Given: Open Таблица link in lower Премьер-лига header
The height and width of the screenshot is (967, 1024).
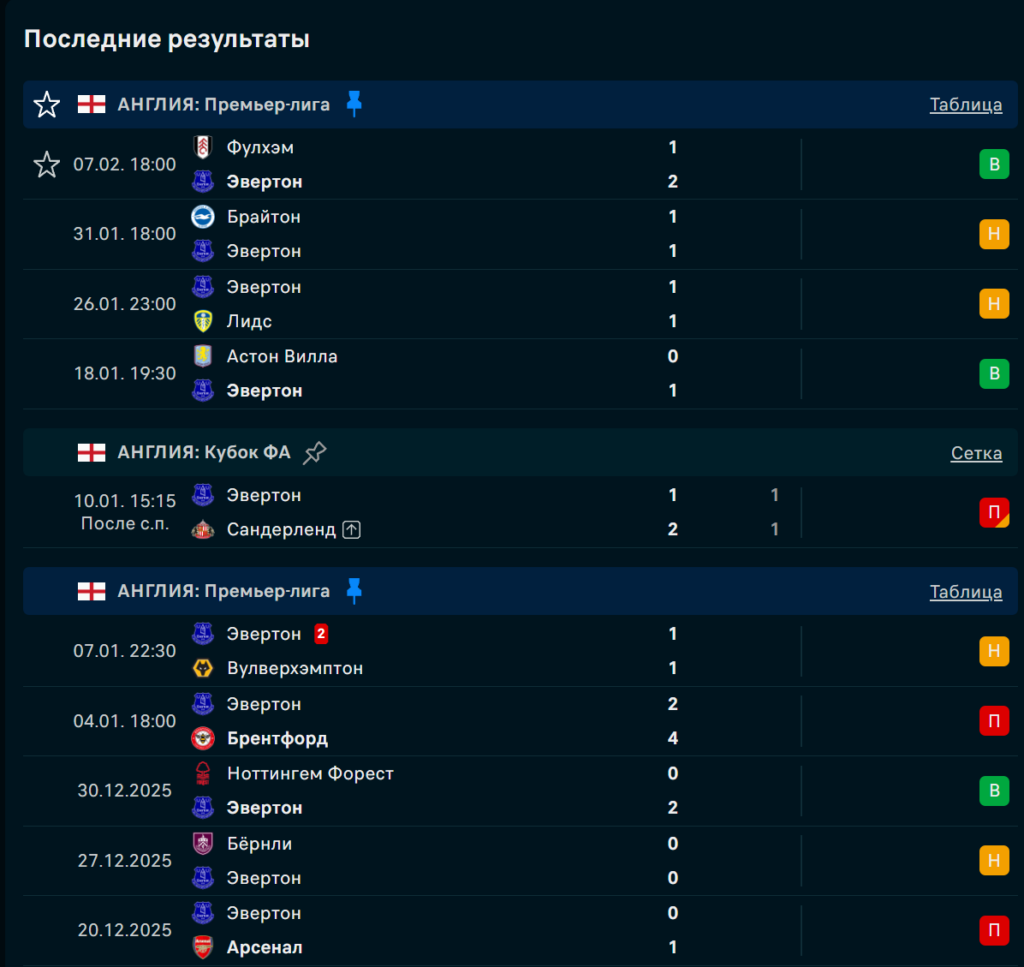Looking at the screenshot, I should coord(965,591).
